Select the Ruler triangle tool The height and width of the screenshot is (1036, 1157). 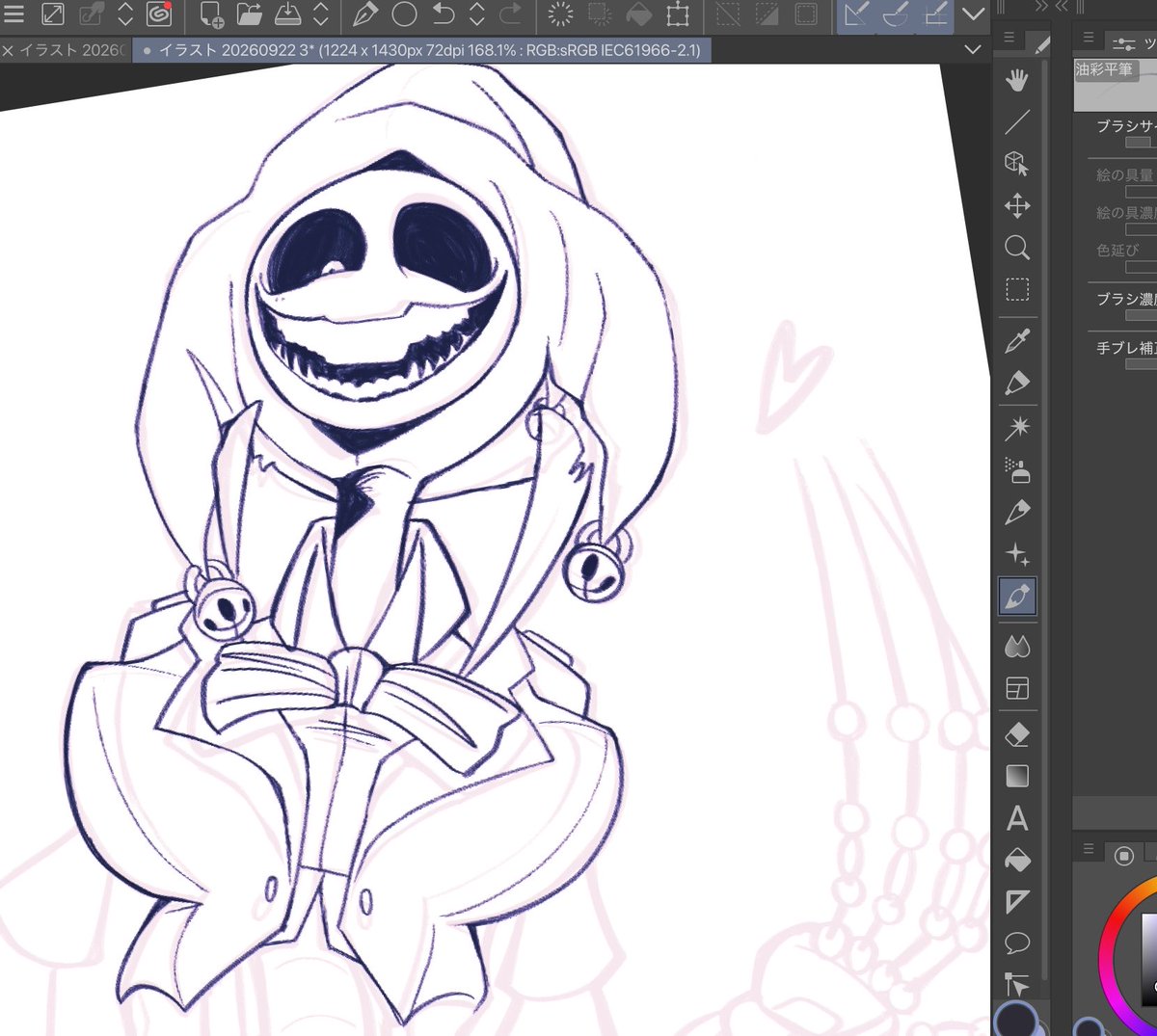1017,901
